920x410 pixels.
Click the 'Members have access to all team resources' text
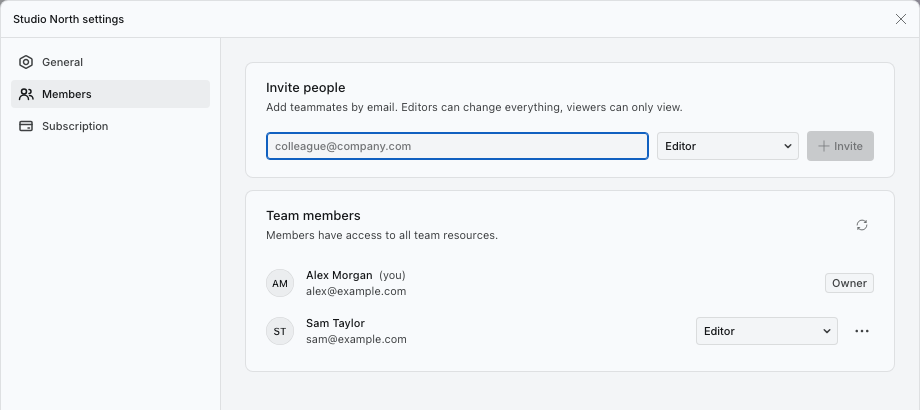click(382, 235)
